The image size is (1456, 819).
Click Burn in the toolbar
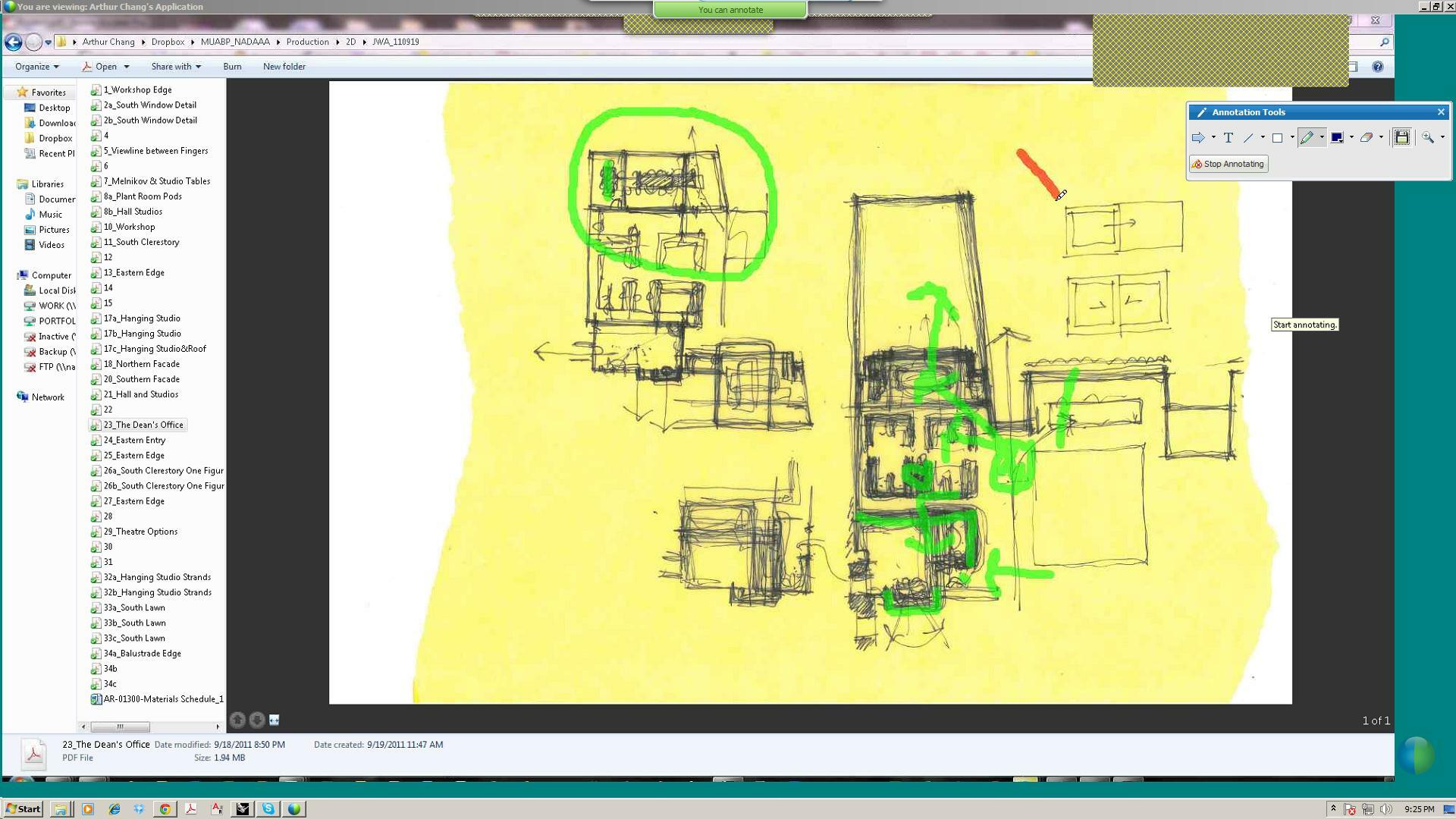point(232,67)
